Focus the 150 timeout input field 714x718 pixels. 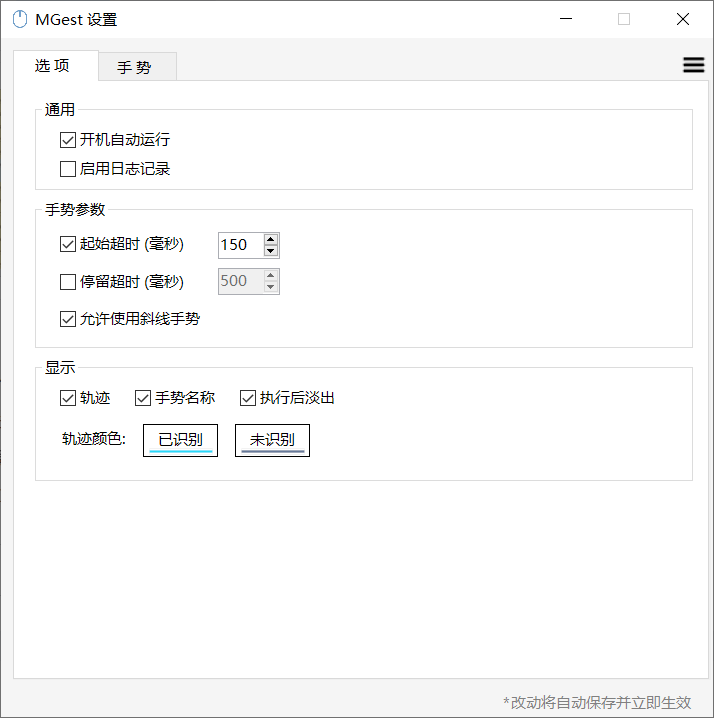click(x=241, y=245)
